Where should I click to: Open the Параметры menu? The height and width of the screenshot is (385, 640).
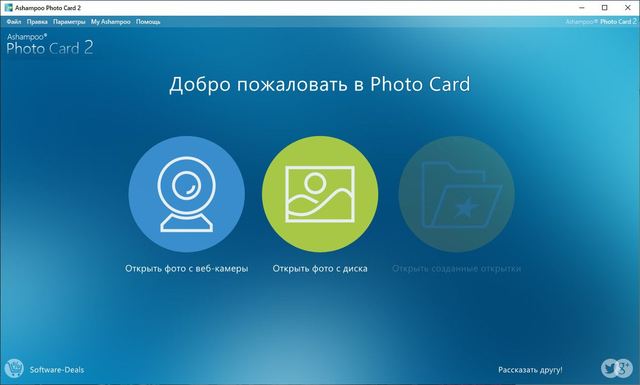point(69,22)
